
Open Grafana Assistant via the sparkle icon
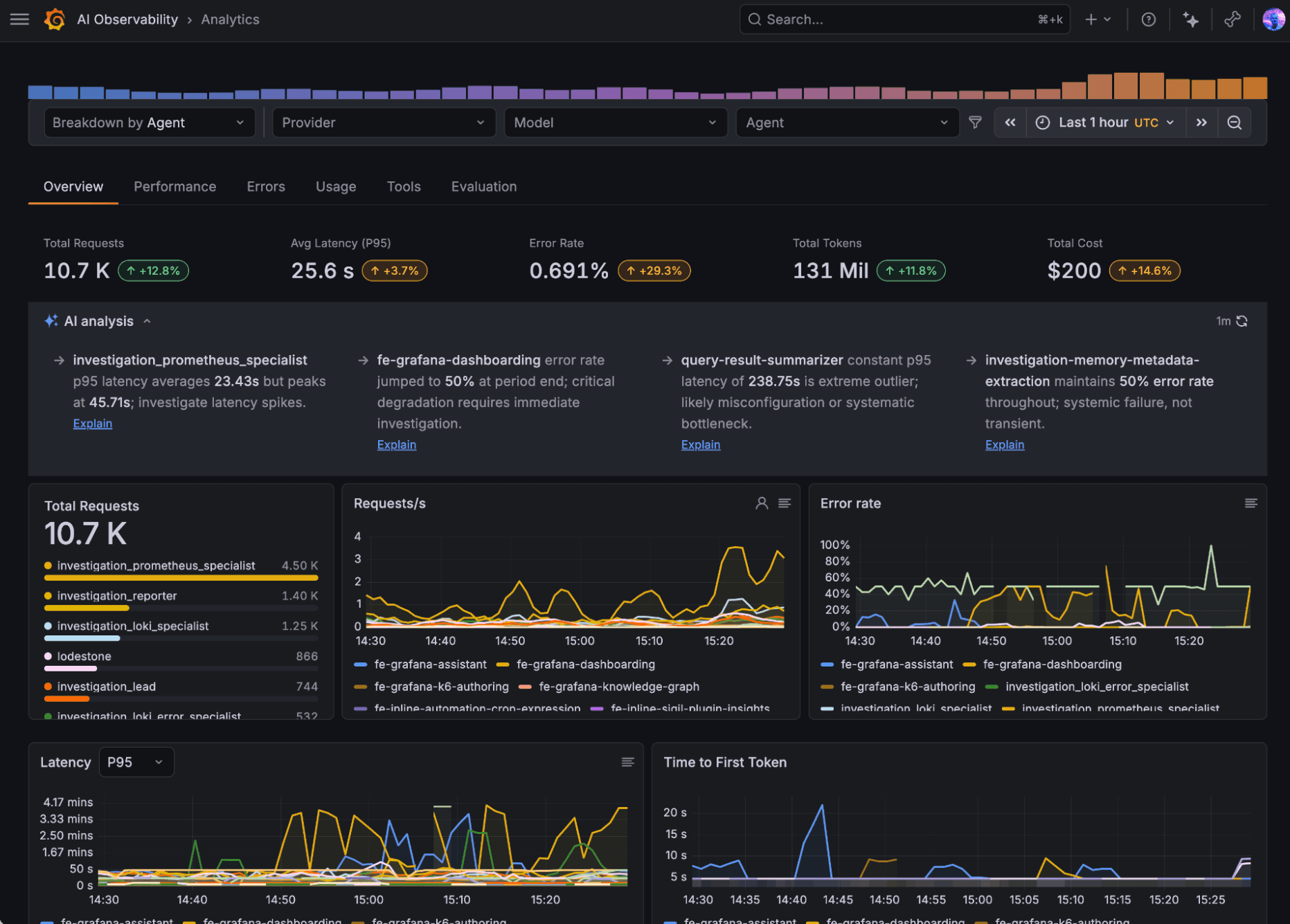[1191, 19]
